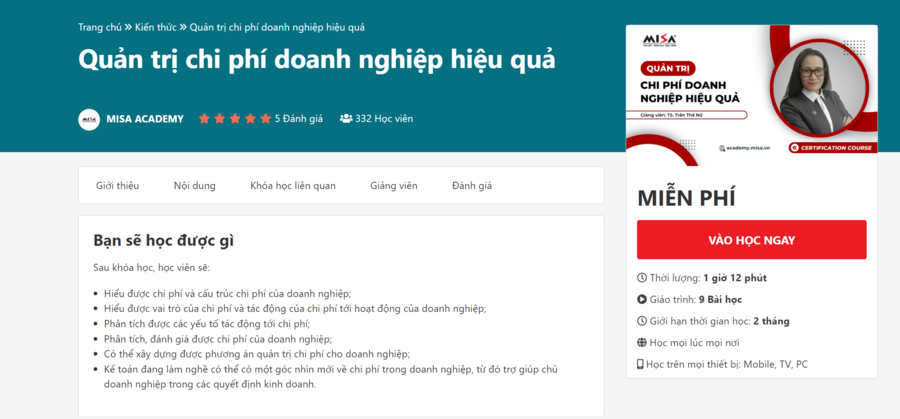900x419 pixels.
Task: Open the Khóa học liên quan tab
Action: [293, 185]
